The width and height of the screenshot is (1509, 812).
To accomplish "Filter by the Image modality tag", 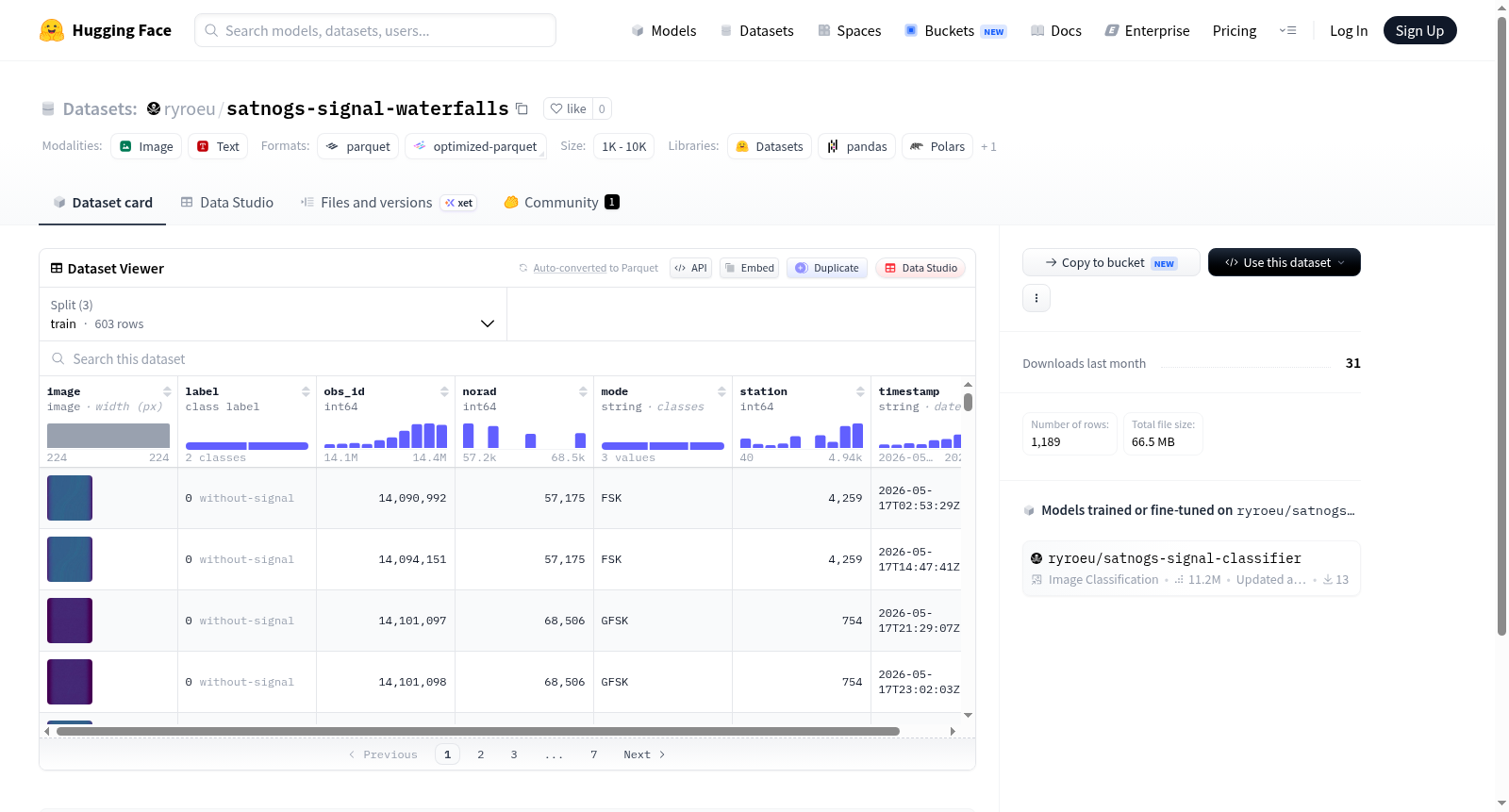I will 146,146.
